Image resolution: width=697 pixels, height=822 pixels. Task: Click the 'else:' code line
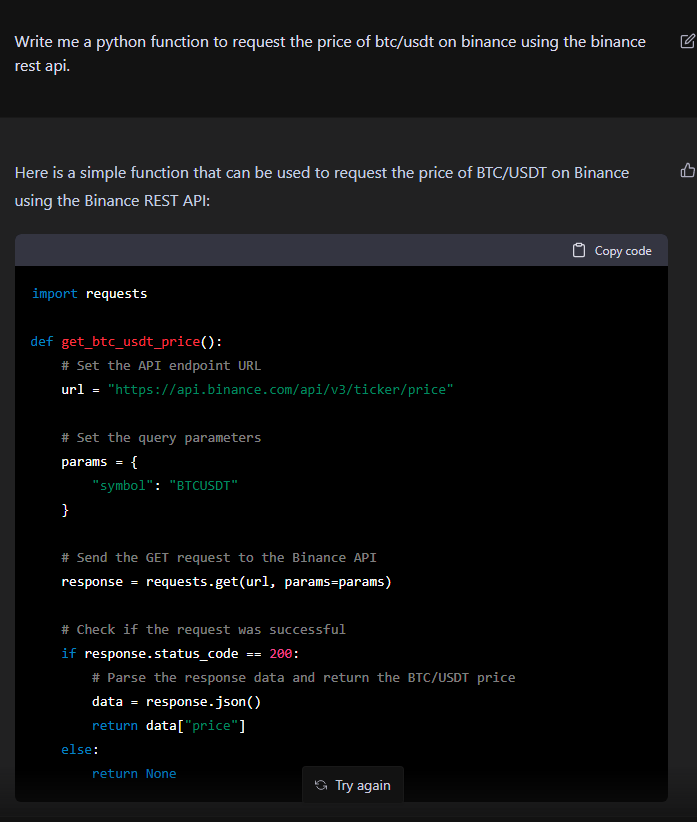pyautogui.click(x=80, y=750)
